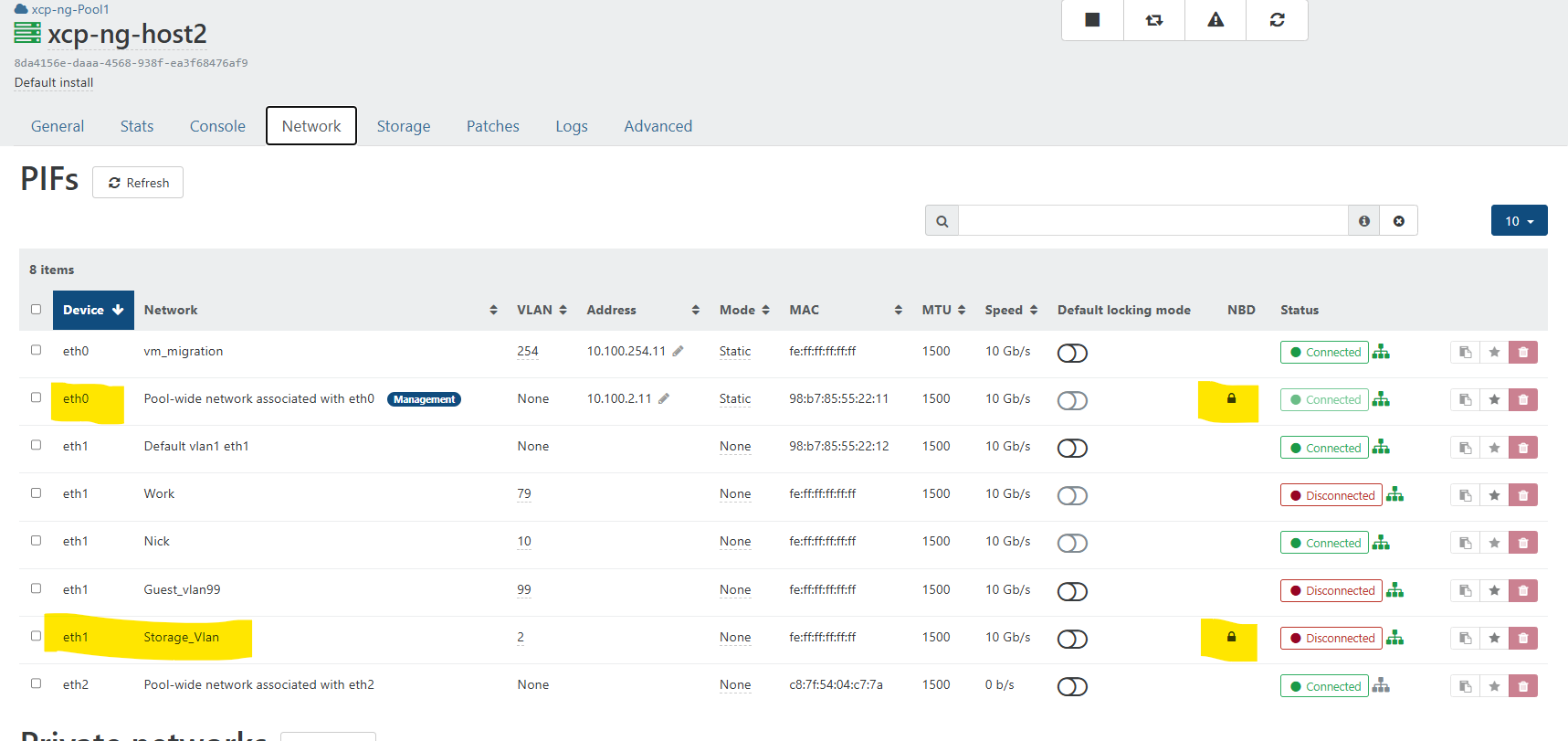This screenshot has height=741, width=1568.
Task: Toggle default locking mode for Storage_Vlan
Action: [1072, 639]
